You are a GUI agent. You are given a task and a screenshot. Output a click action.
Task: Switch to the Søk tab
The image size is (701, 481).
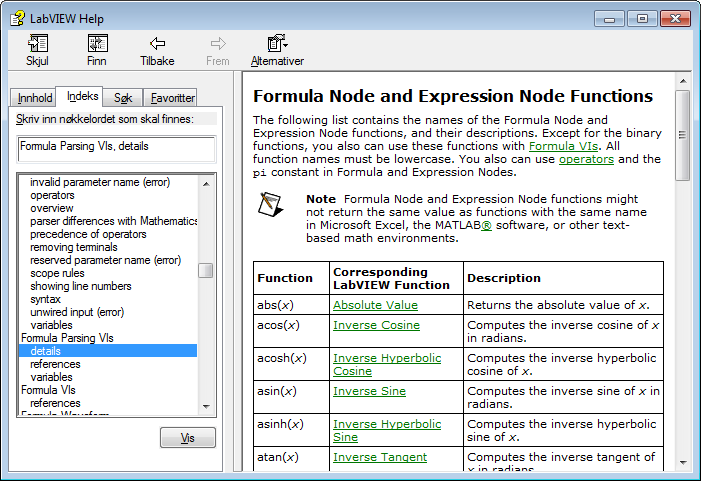pyautogui.click(x=122, y=98)
